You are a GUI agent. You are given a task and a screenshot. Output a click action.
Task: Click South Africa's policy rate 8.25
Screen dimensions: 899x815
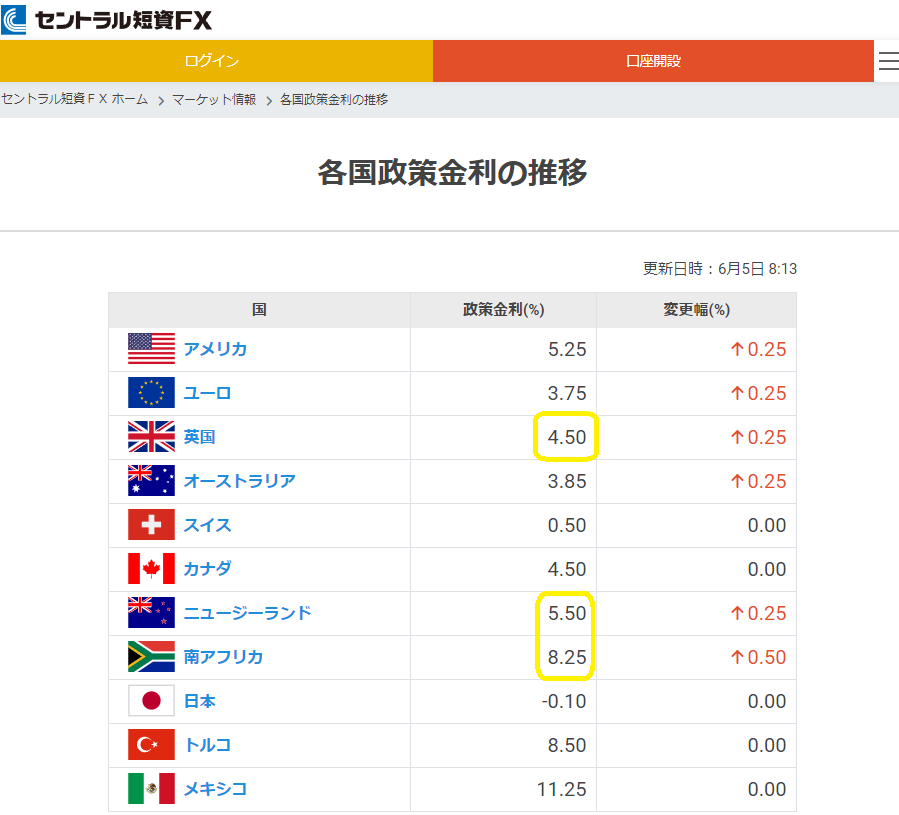click(x=567, y=657)
